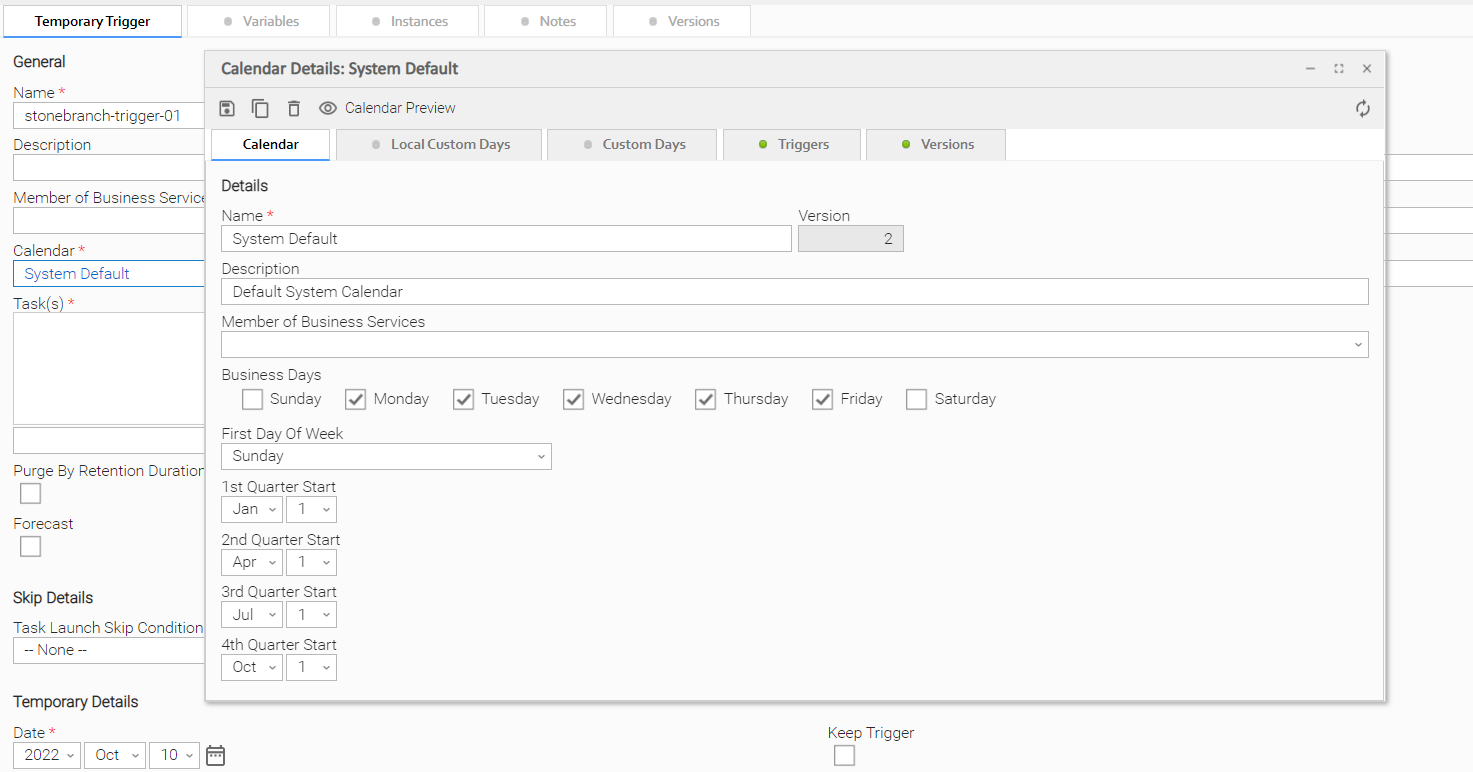
Task: Click the Delete trash icon
Action: pos(293,108)
